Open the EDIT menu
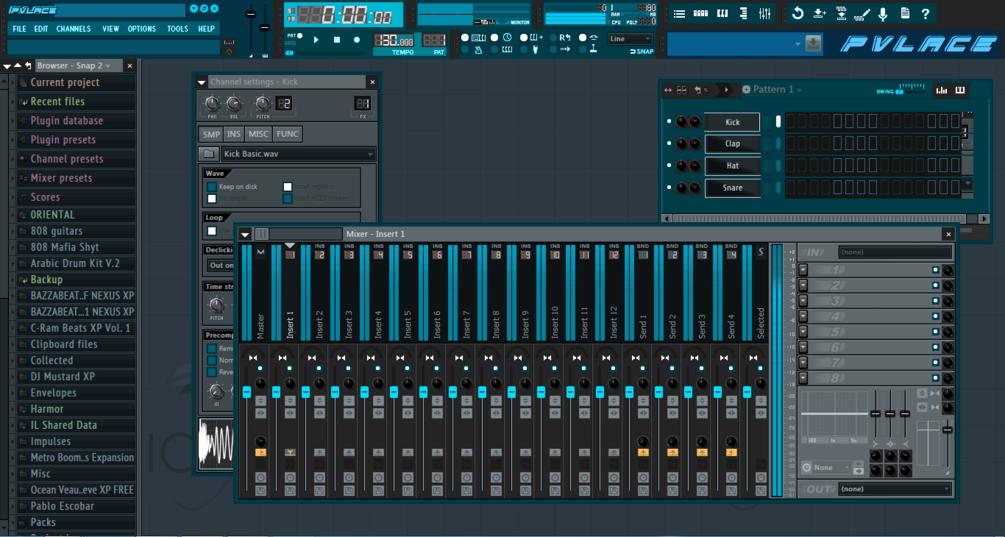This screenshot has height=537, width=1005. pyautogui.click(x=41, y=29)
